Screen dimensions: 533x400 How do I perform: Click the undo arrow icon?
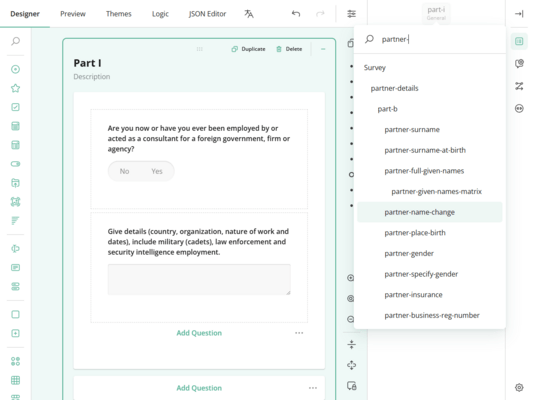296,14
